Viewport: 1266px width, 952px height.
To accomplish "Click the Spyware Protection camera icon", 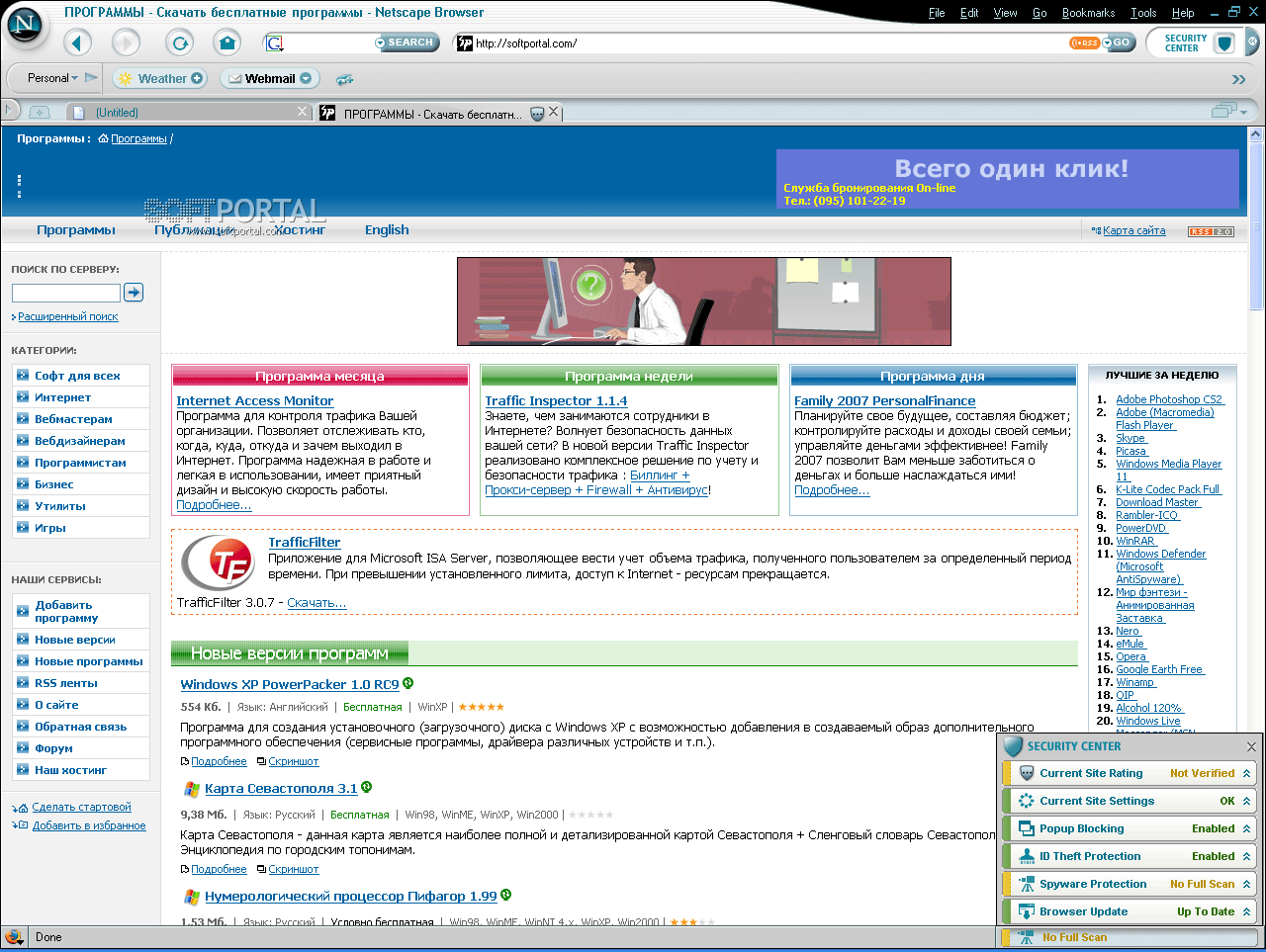I will click(1027, 884).
